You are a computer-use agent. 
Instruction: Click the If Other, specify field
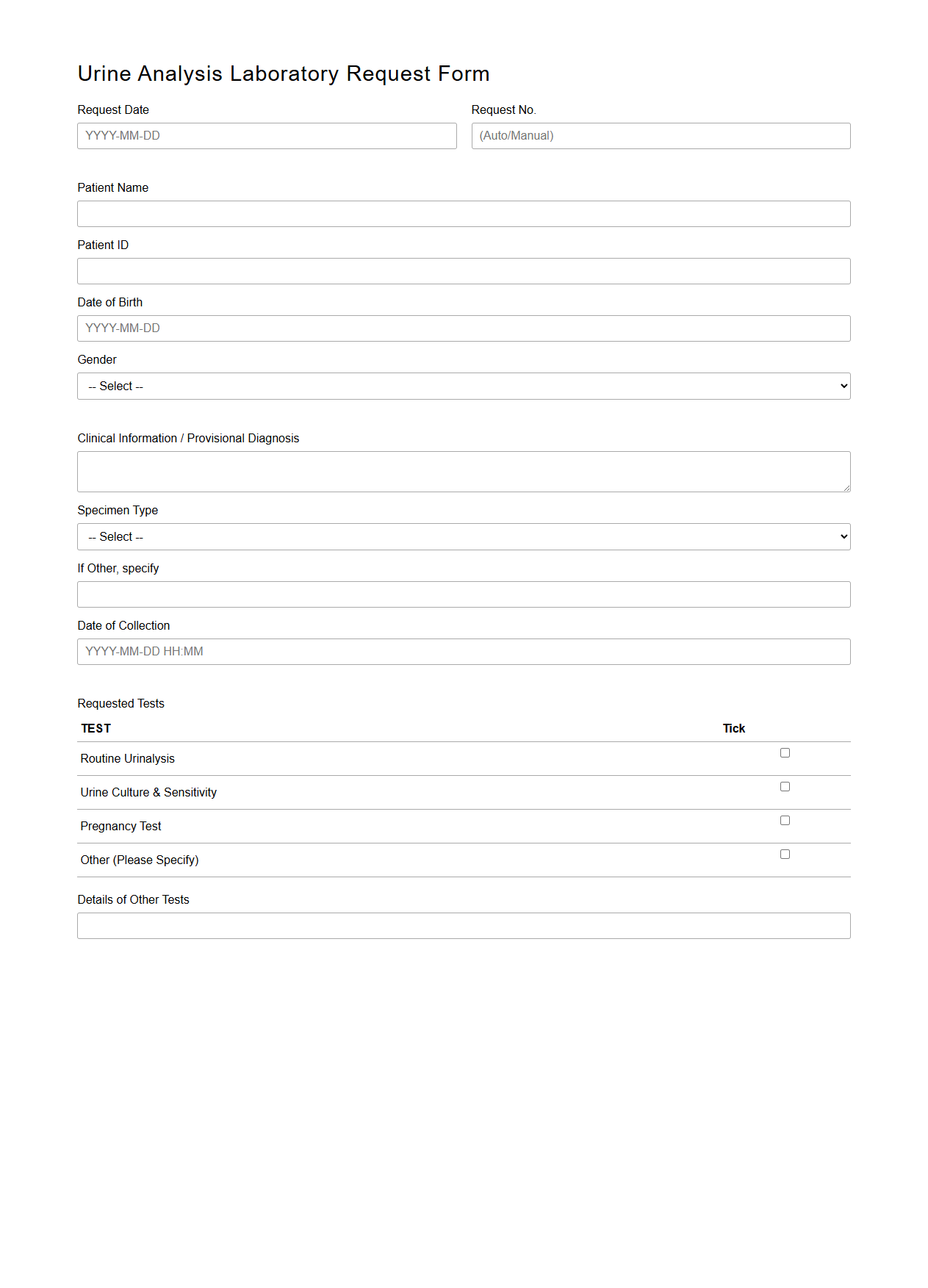click(464, 594)
